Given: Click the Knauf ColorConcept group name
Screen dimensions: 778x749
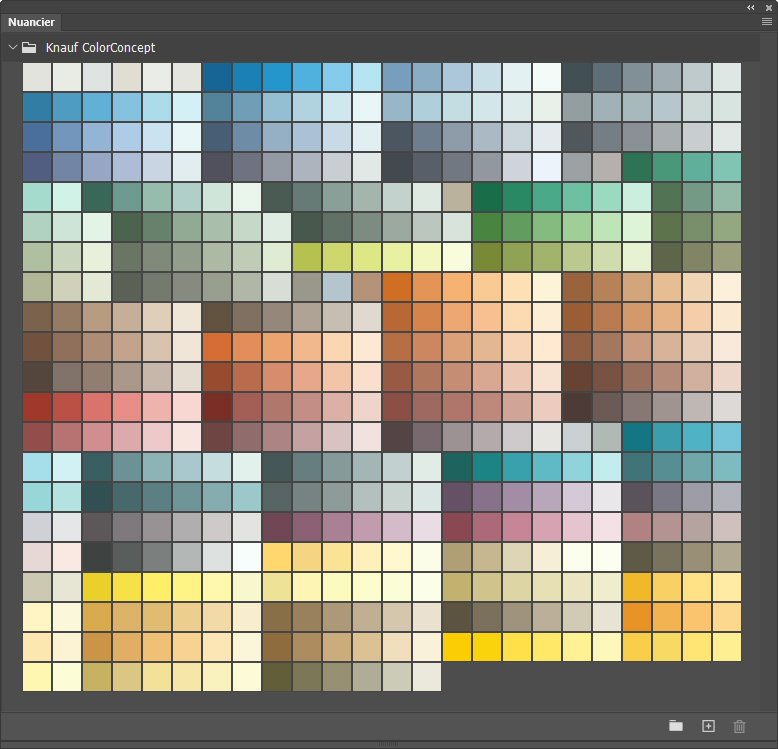Looking at the screenshot, I should tap(100, 48).
